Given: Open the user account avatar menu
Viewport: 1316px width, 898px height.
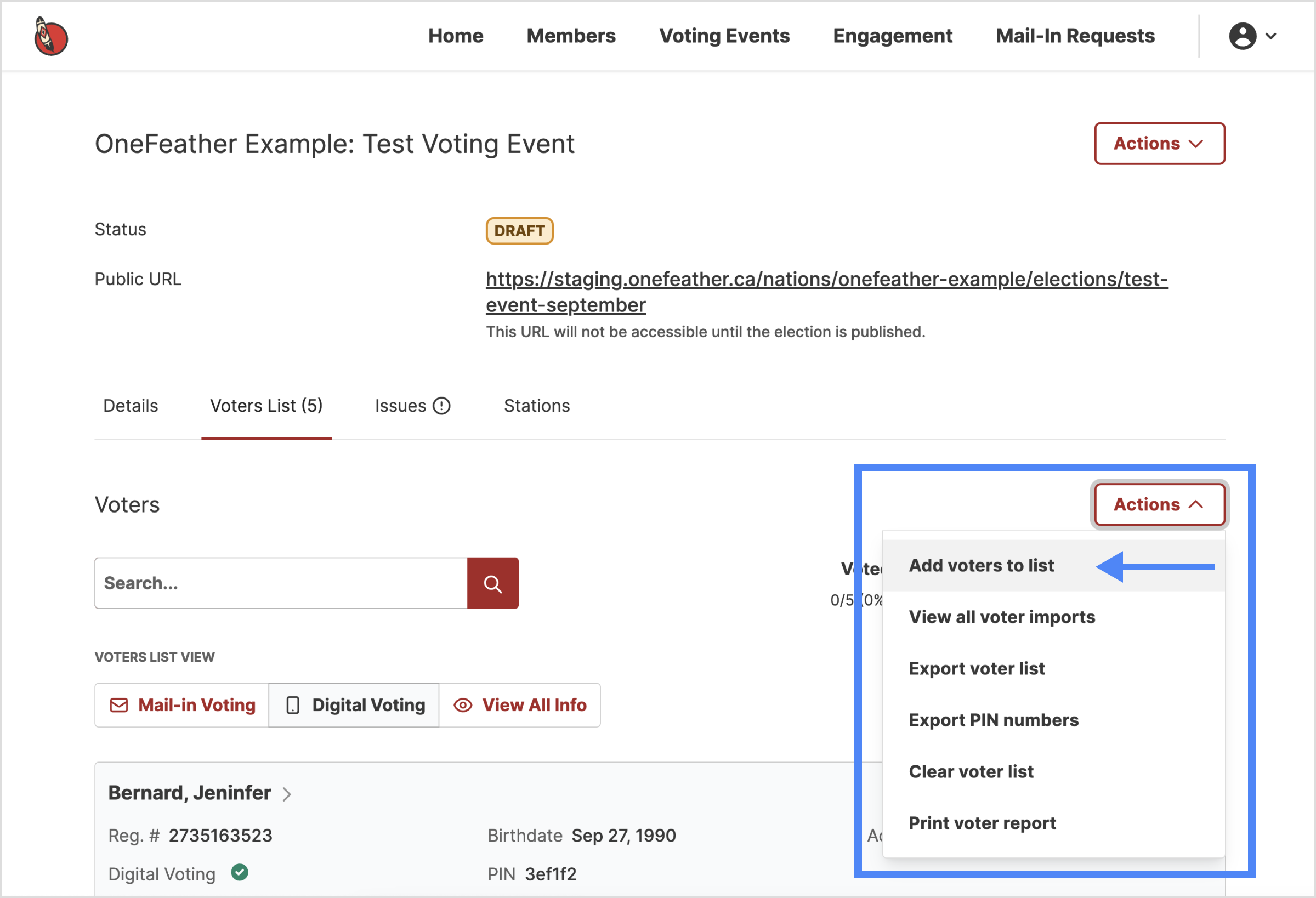Looking at the screenshot, I should pyautogui.click(x=1243, y=36).
